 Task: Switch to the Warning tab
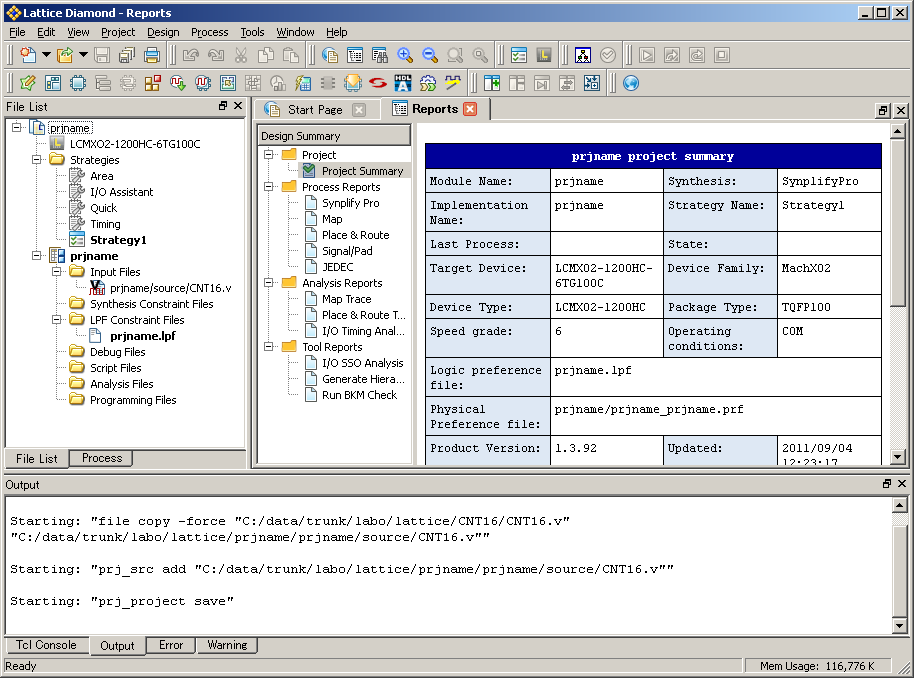pos(227,645)
